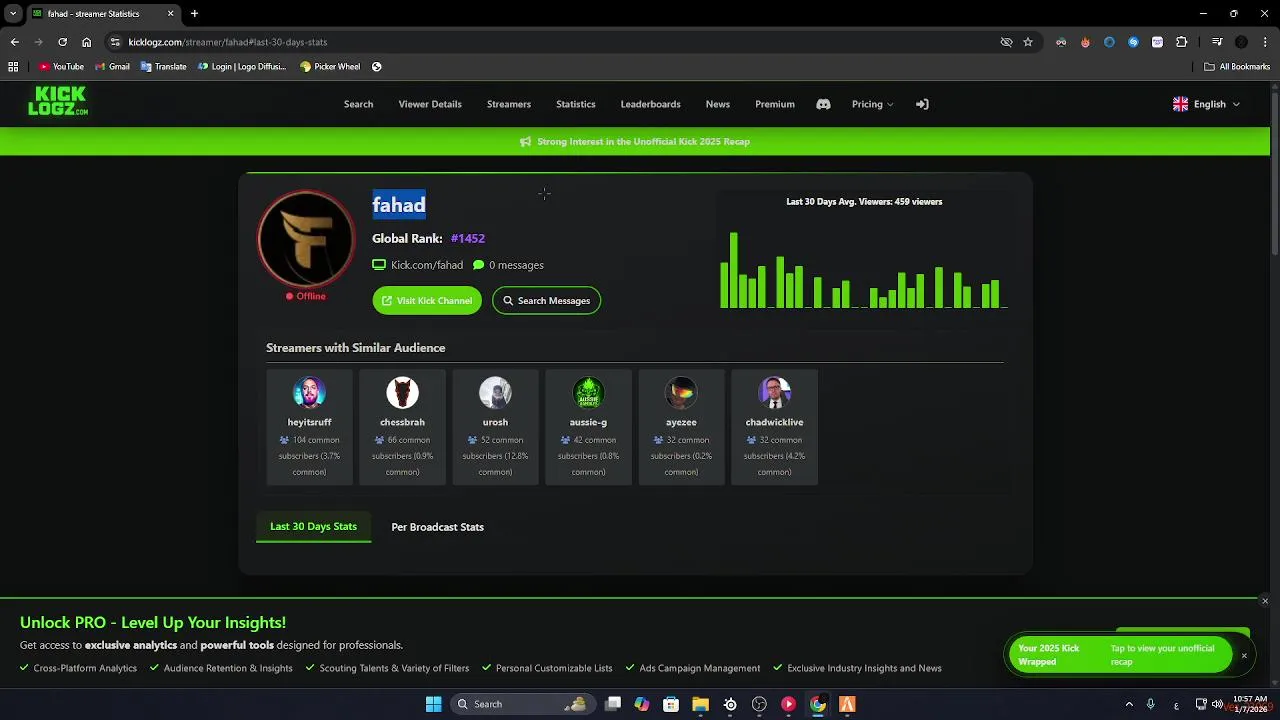Open YouTube bookmark
This screenshot has width=1280, height=720.
coord(61,67)
